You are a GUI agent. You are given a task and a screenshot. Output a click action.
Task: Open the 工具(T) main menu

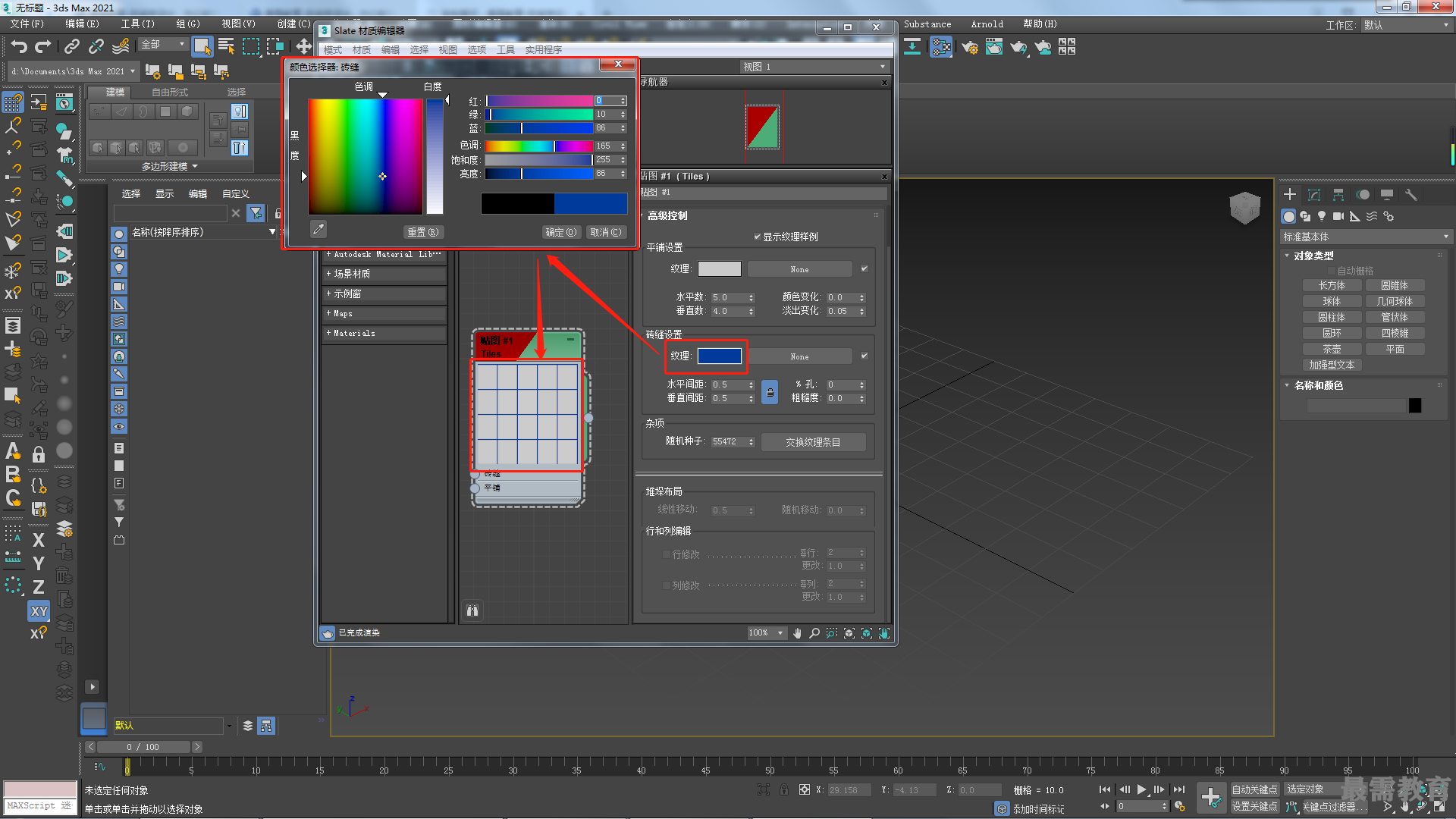coord(137,24)
